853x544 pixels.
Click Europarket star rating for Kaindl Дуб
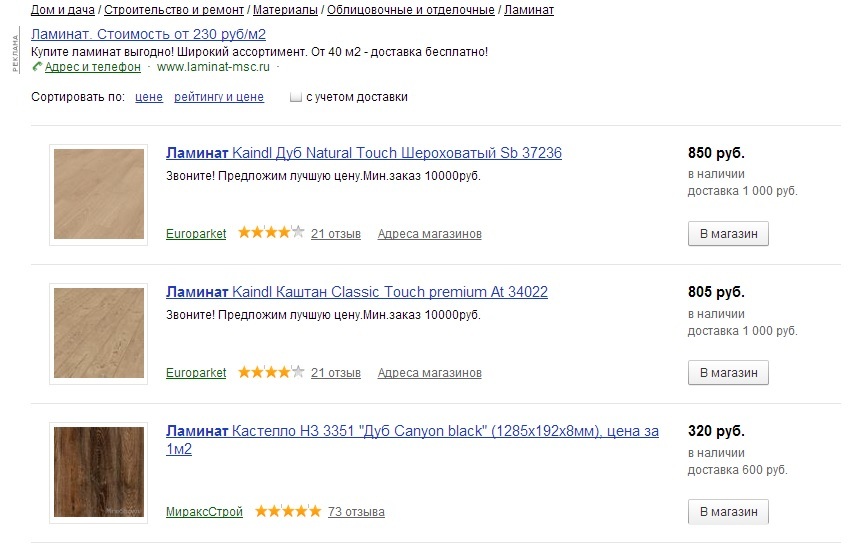[x=271, y=233]
